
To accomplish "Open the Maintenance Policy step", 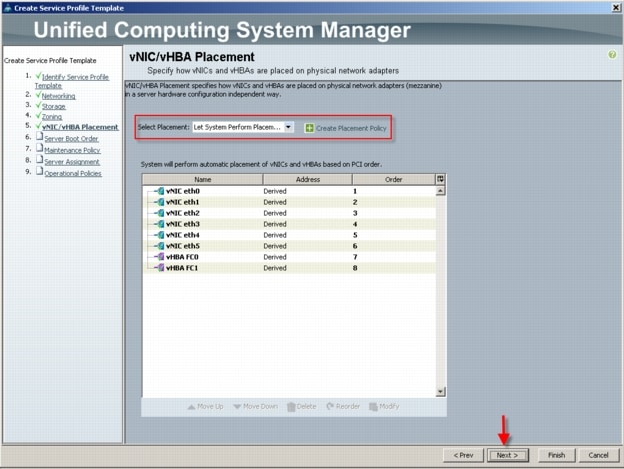I will coord(72,150).
